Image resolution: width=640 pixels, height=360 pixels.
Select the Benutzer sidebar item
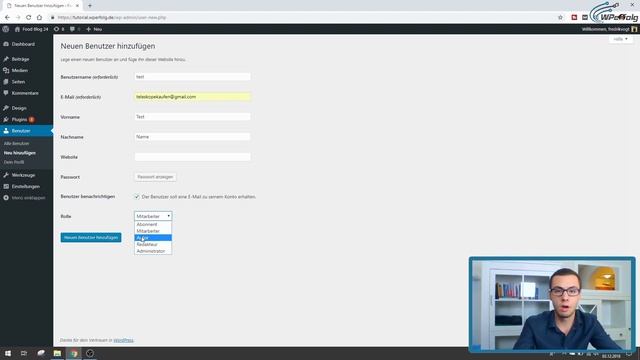27,131
